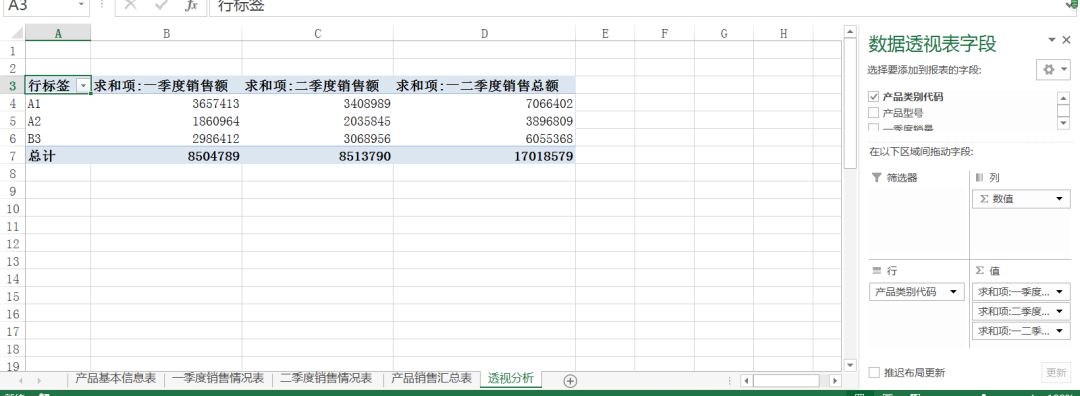Add a new sheet with plus icon
1080x396 pixels.
(x=570, y=380)
